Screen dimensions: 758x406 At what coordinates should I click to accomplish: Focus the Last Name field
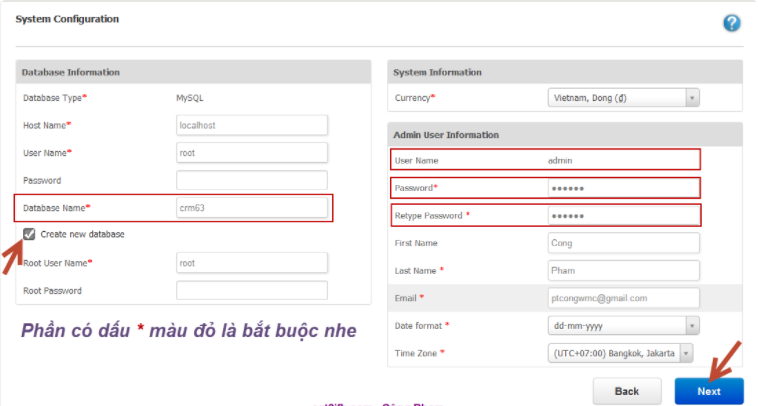coord(623,270)
